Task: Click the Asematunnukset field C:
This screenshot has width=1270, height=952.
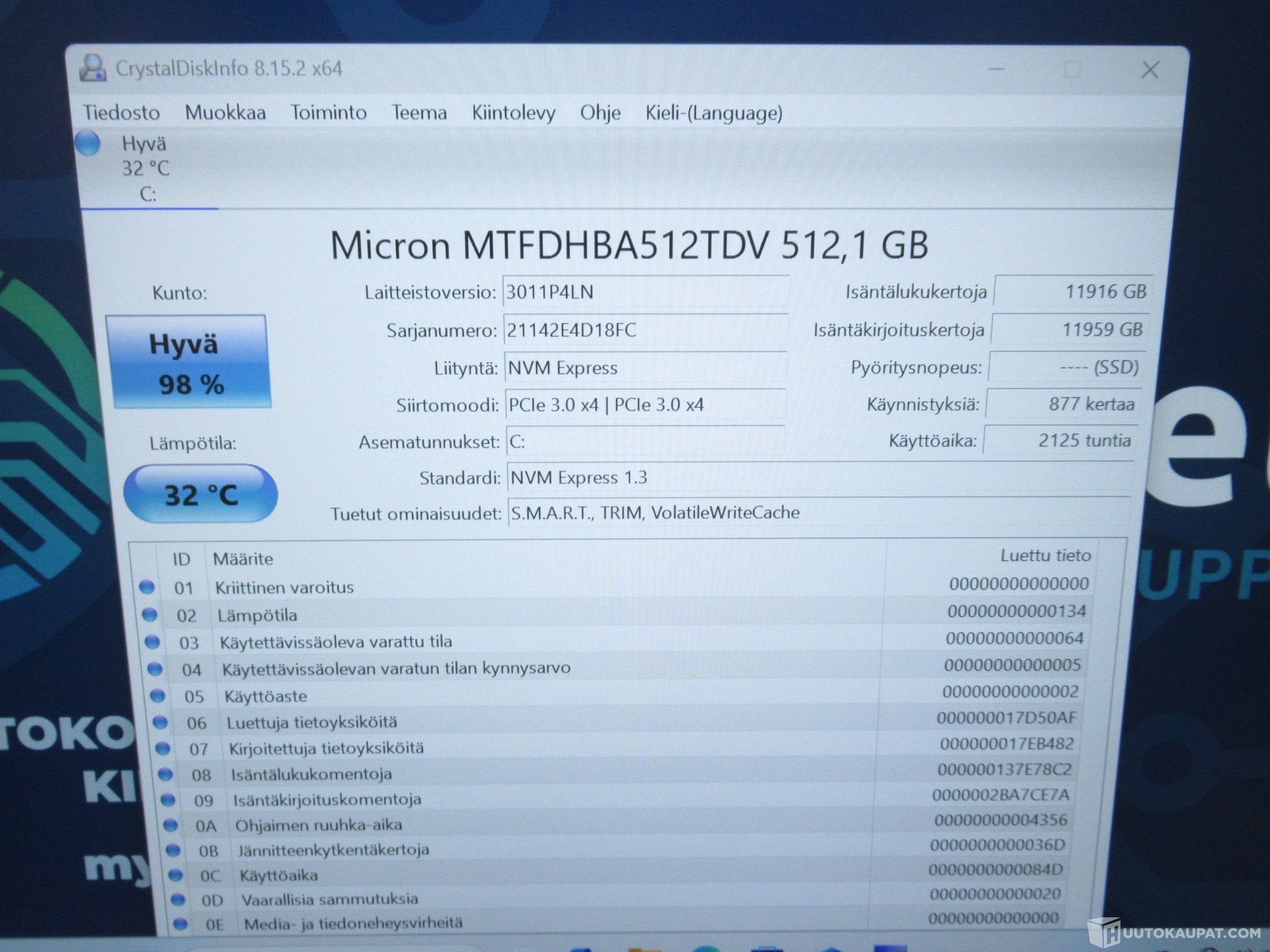Action: coord(646,441)
